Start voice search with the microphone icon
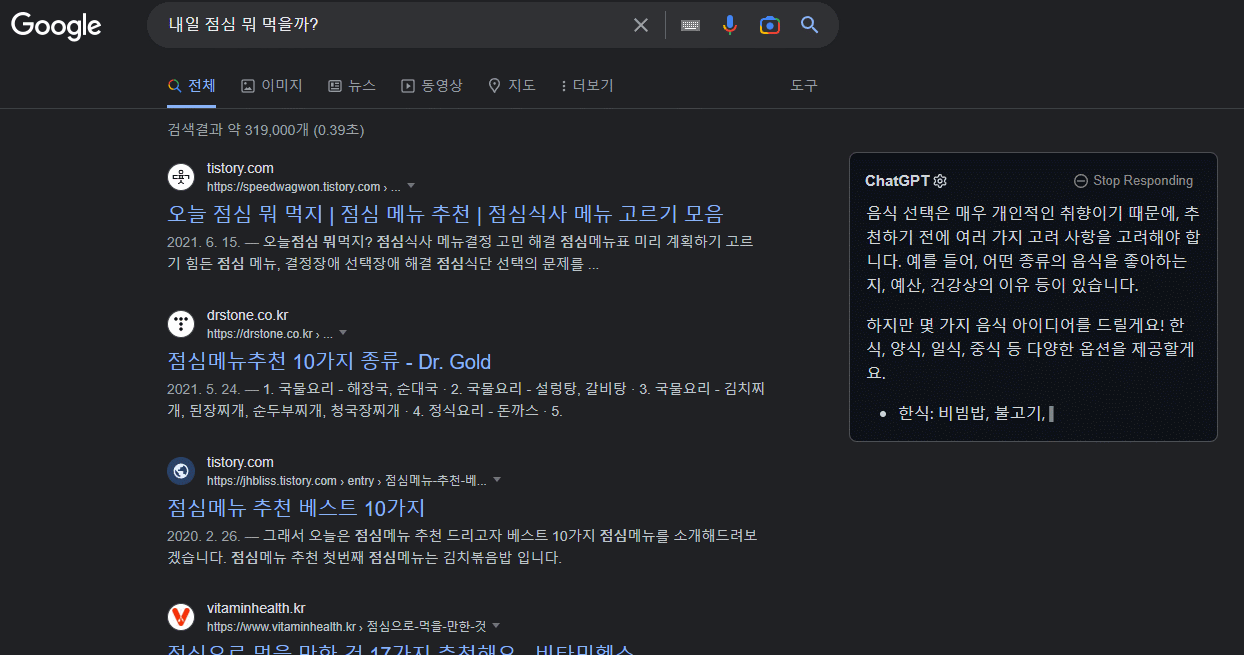Image resolution: width=1244 pixels, height=655 pixels. tap(730, 25)
